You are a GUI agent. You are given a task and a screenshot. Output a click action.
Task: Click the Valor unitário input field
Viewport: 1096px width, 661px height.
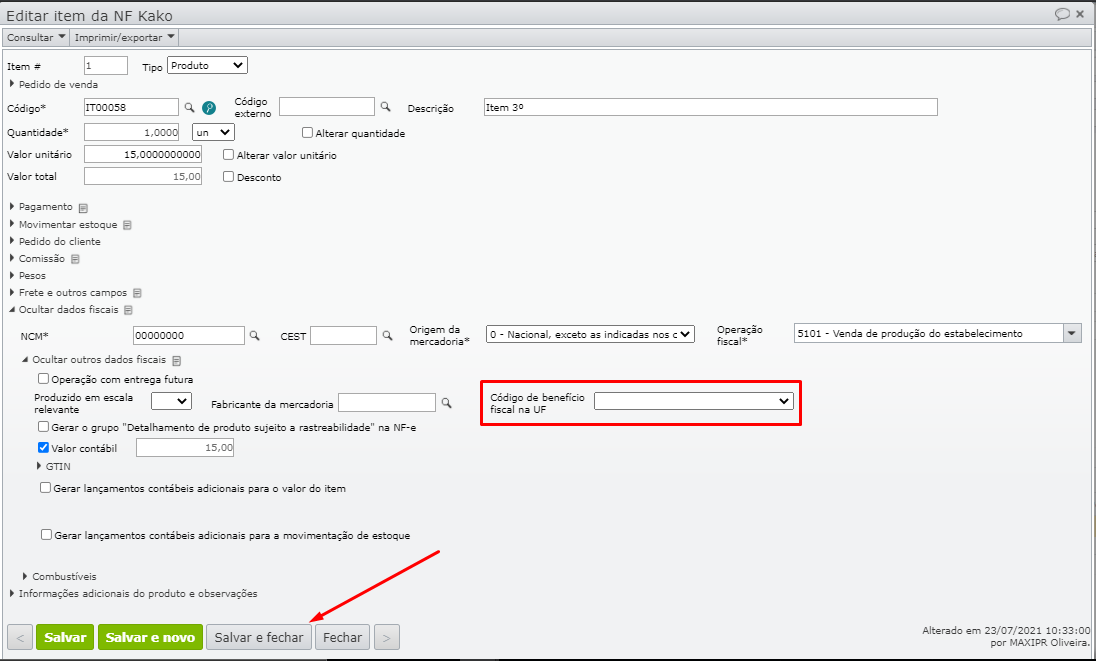coord(143,154)
